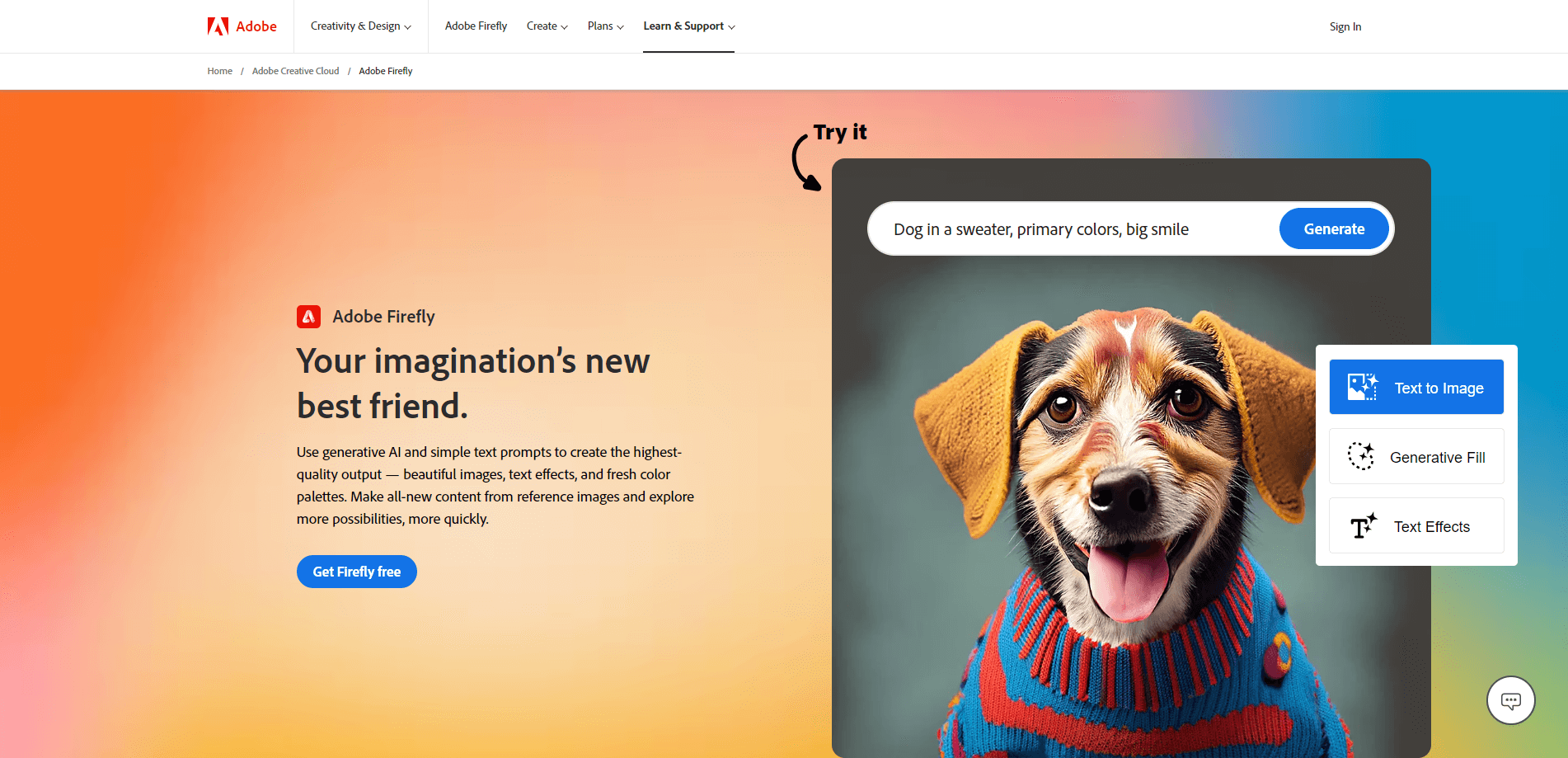The image size is (1568, 758).
Task: Click the Text Effects T icon
Action: (1363, 526)
